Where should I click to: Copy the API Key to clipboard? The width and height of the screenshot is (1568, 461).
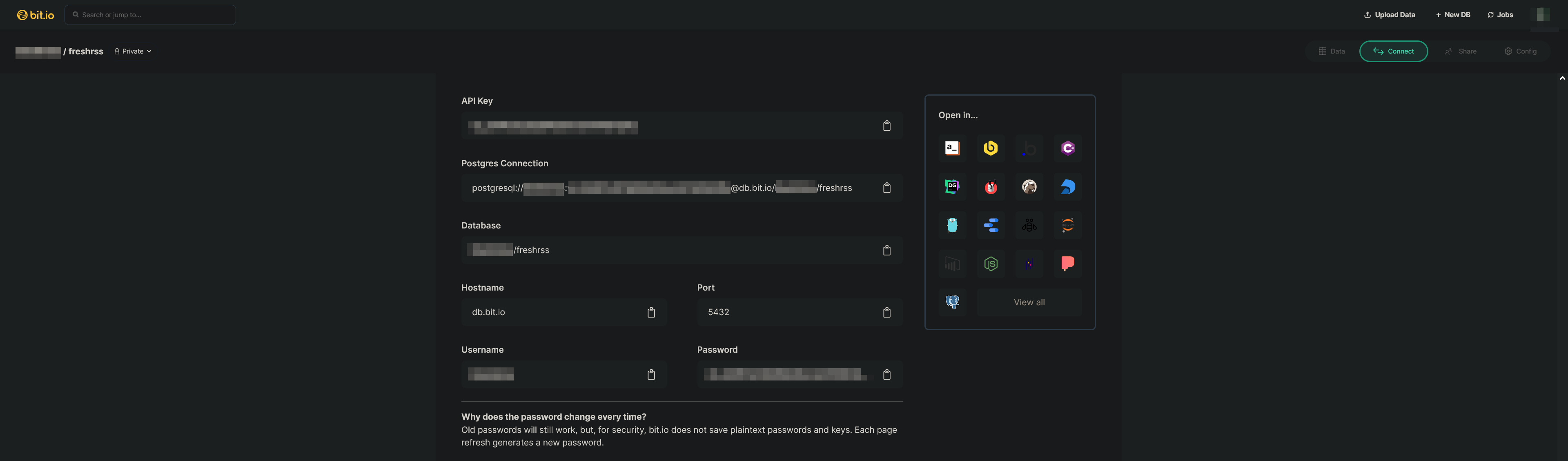[886, 126]
